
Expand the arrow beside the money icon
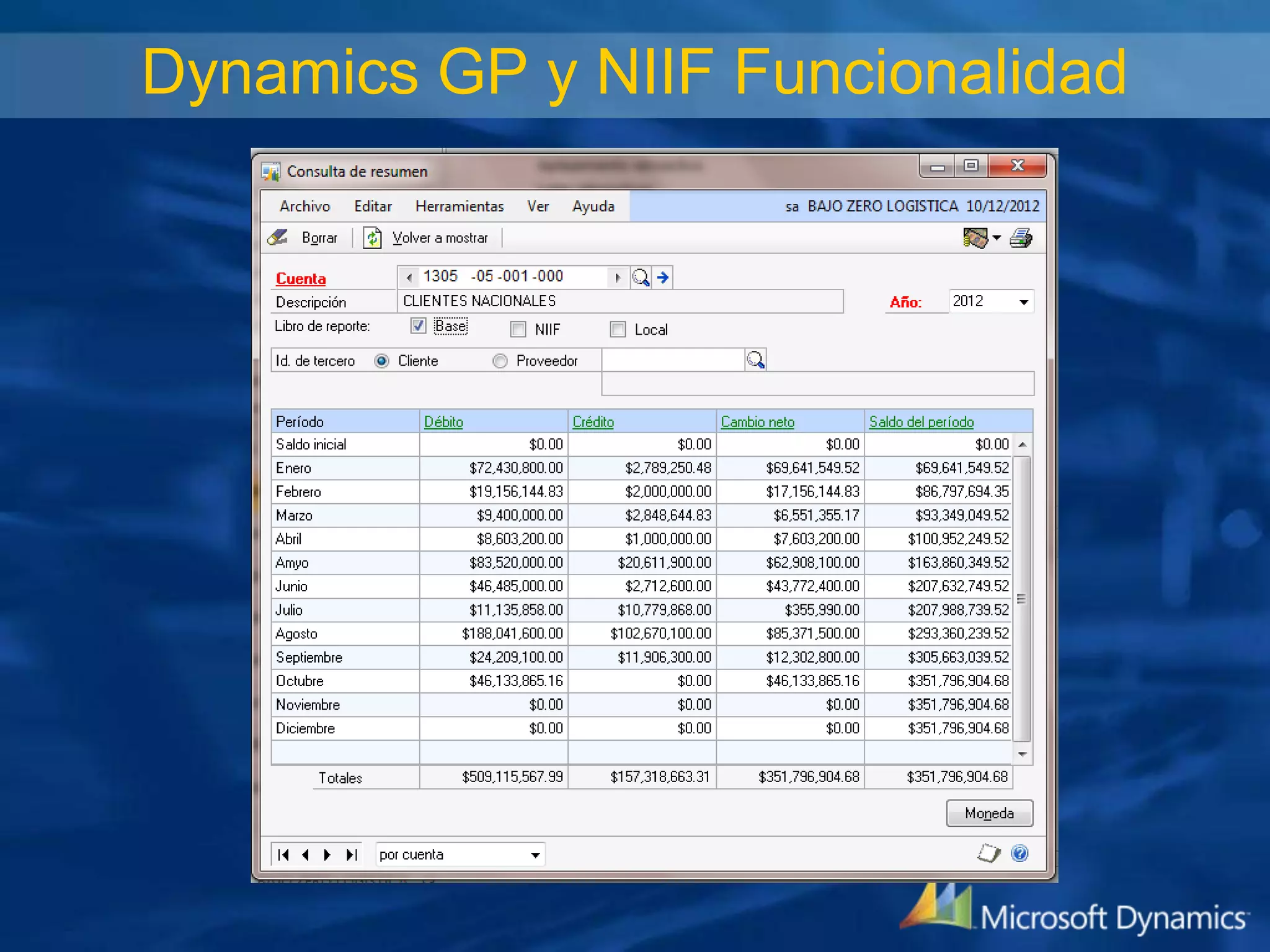click(x=997, y=238)
